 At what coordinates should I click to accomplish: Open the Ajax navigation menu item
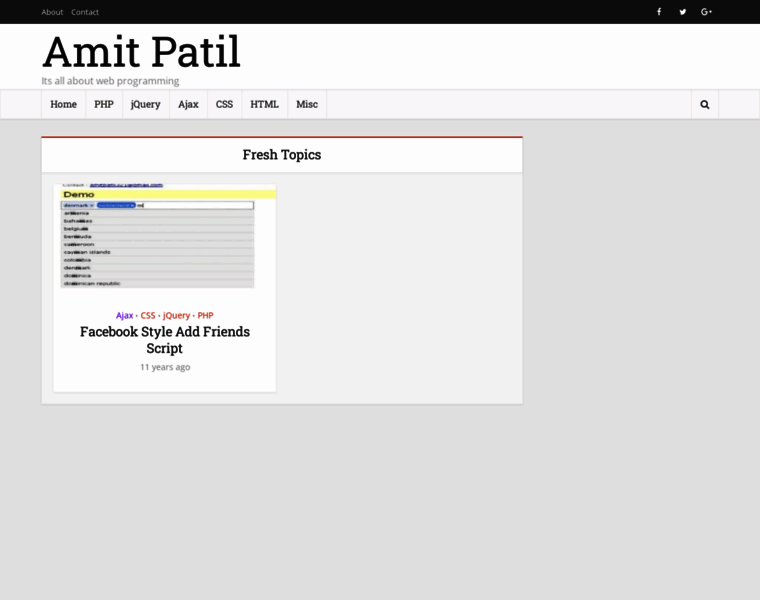(188, 104)
